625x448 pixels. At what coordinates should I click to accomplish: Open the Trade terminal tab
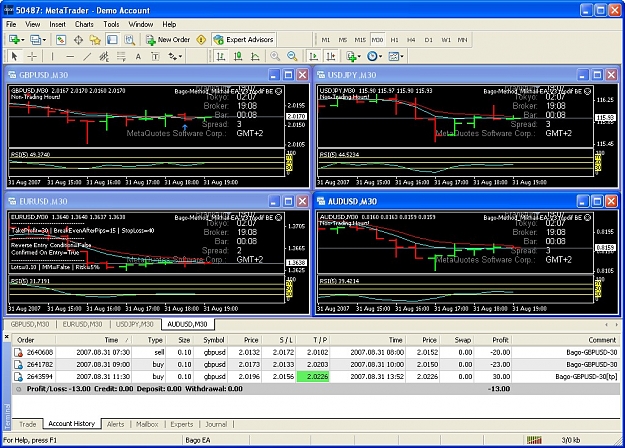click(x=28, y=424)
